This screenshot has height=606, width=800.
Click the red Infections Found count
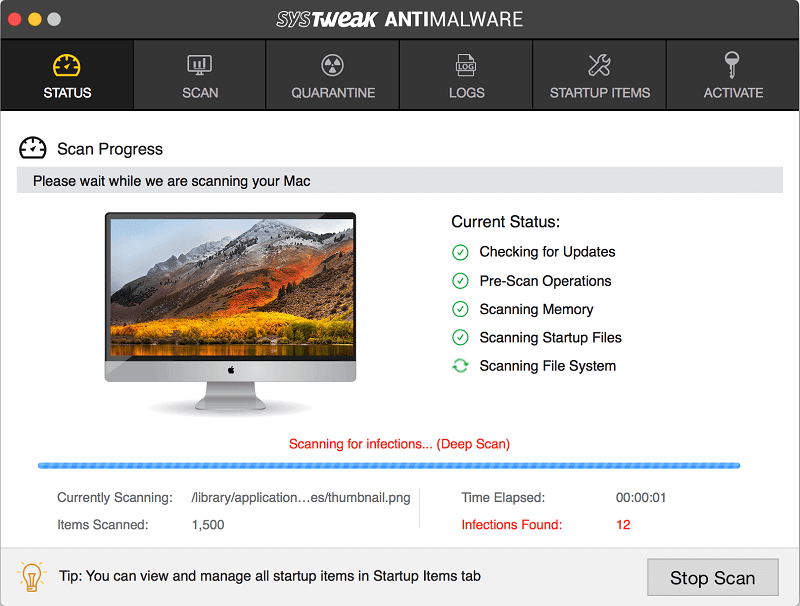[625, 524]
